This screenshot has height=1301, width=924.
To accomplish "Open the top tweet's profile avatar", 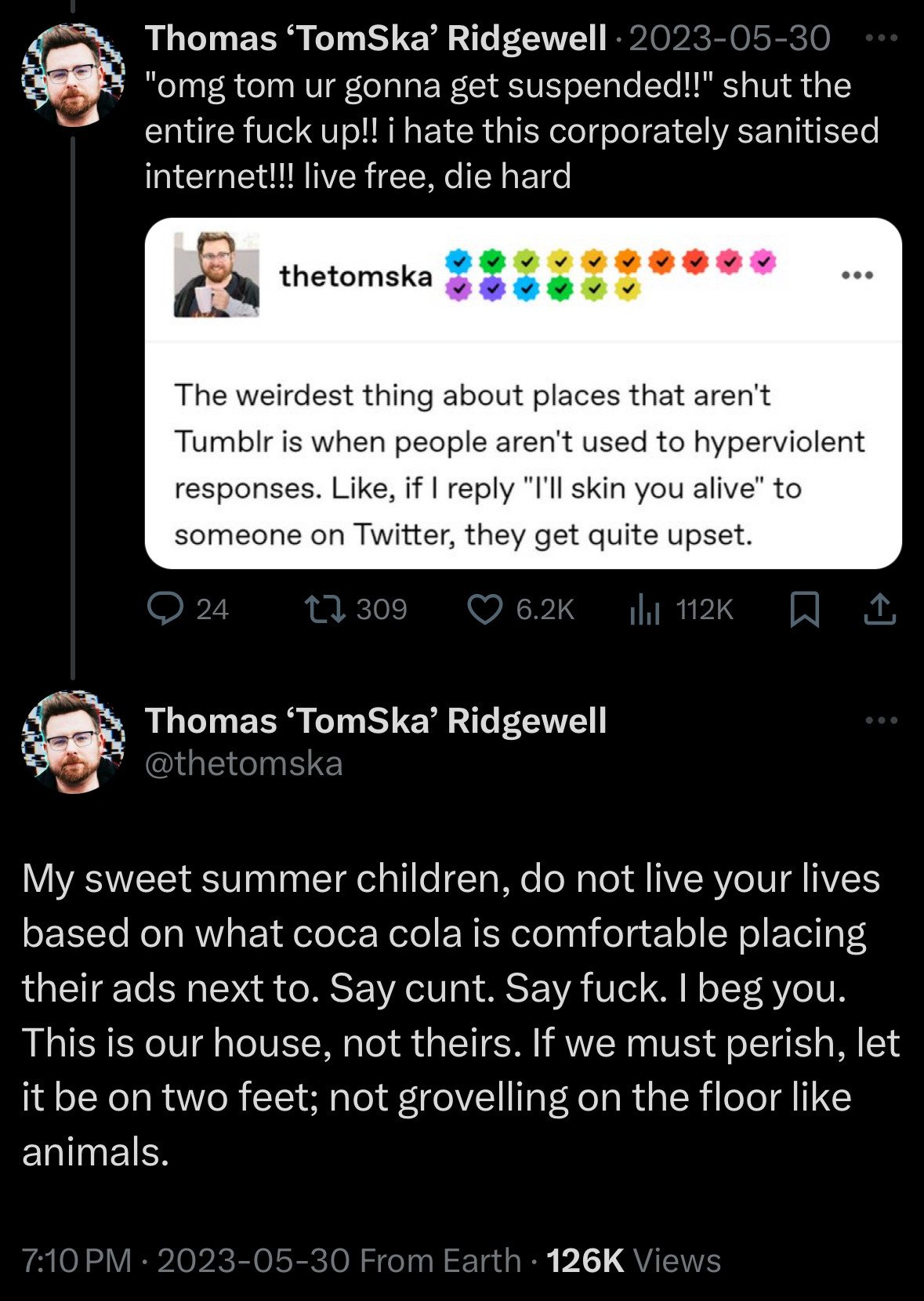I will coord(73,75).
